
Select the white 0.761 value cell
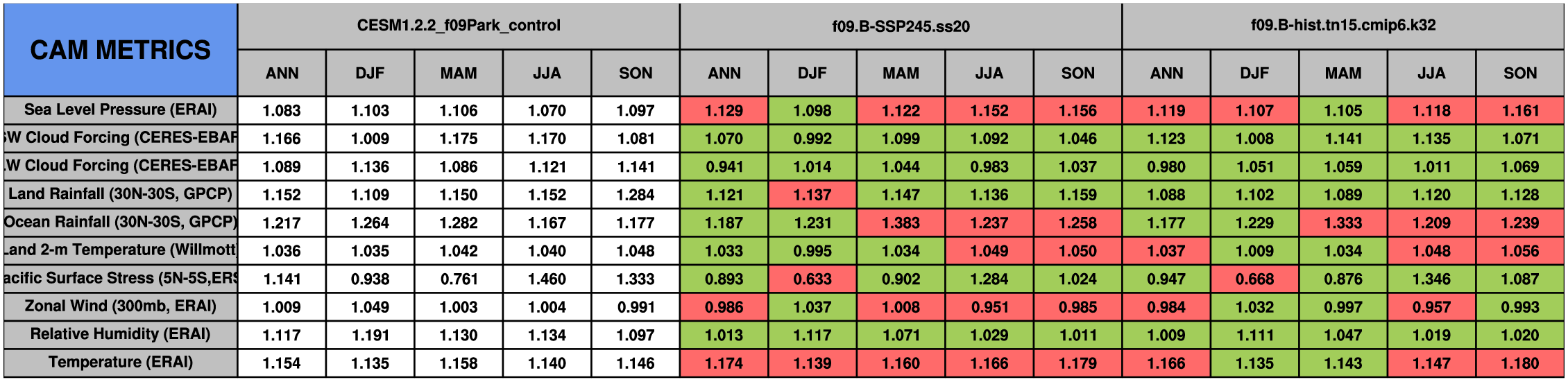pos(459,279)
